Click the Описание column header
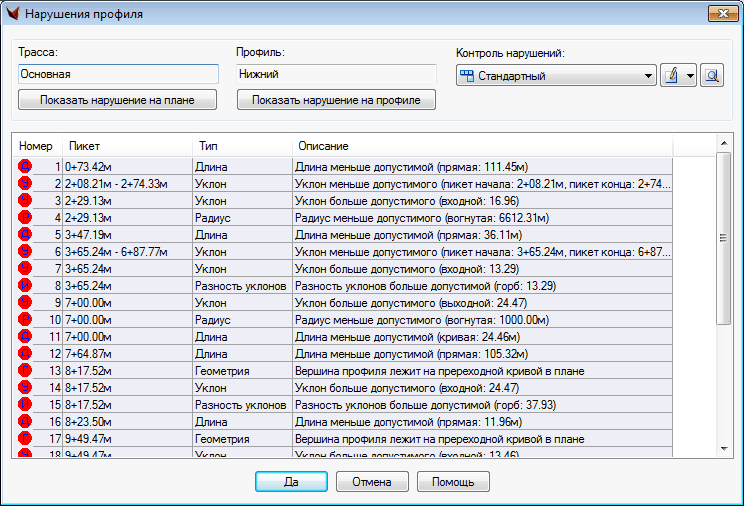This screenshot has height=506, width=744. (x=482, y=146)
